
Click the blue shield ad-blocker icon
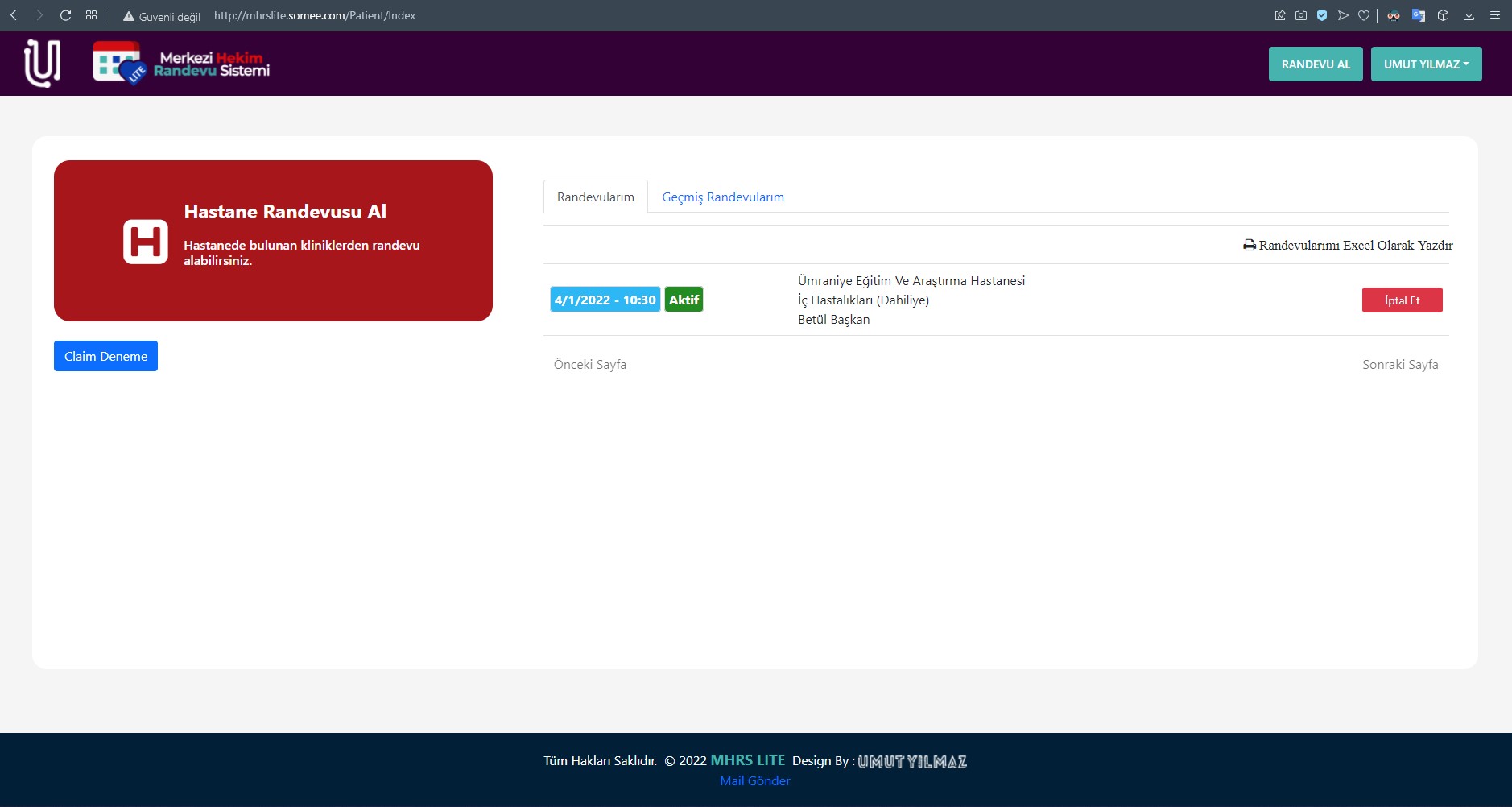(x=1322, y=15)
